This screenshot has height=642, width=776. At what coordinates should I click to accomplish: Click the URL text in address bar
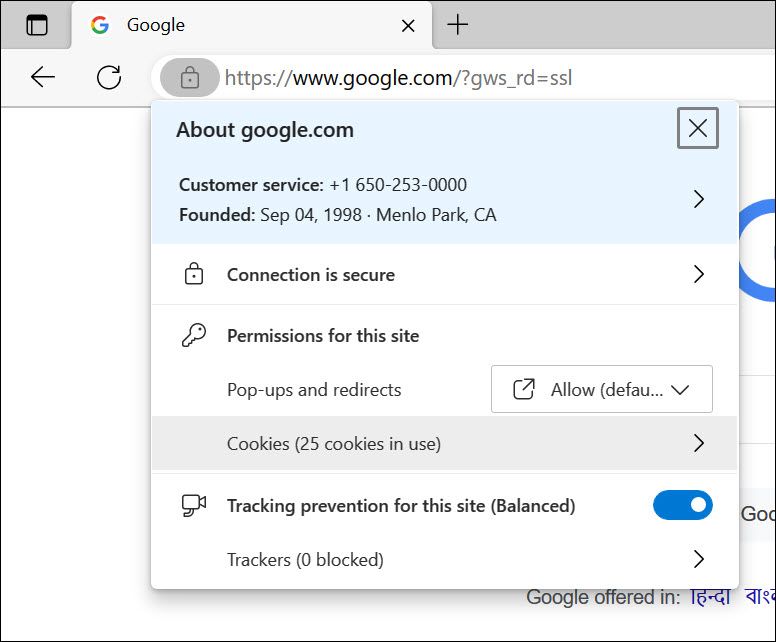400,77
